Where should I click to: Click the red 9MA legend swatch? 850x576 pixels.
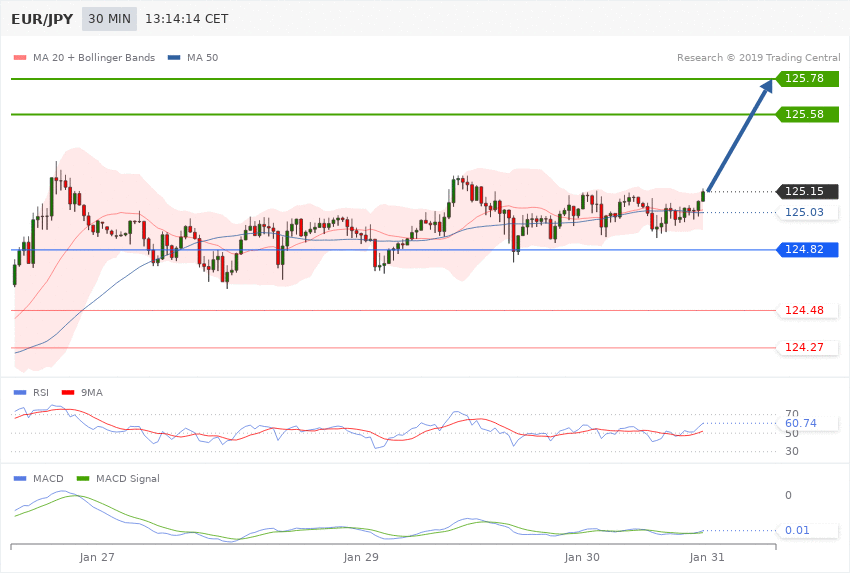68,393
